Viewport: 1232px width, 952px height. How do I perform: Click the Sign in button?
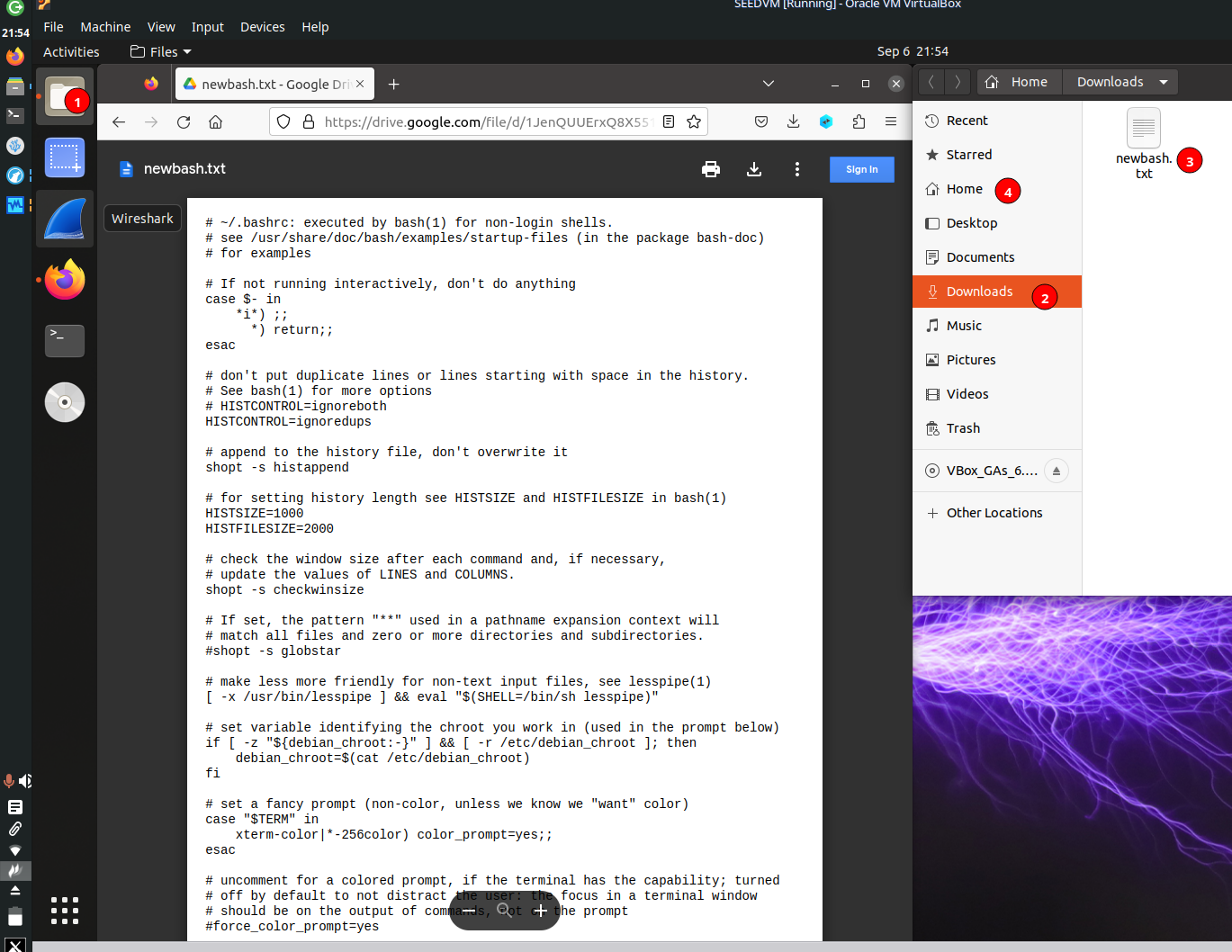(x=861, y=169)
